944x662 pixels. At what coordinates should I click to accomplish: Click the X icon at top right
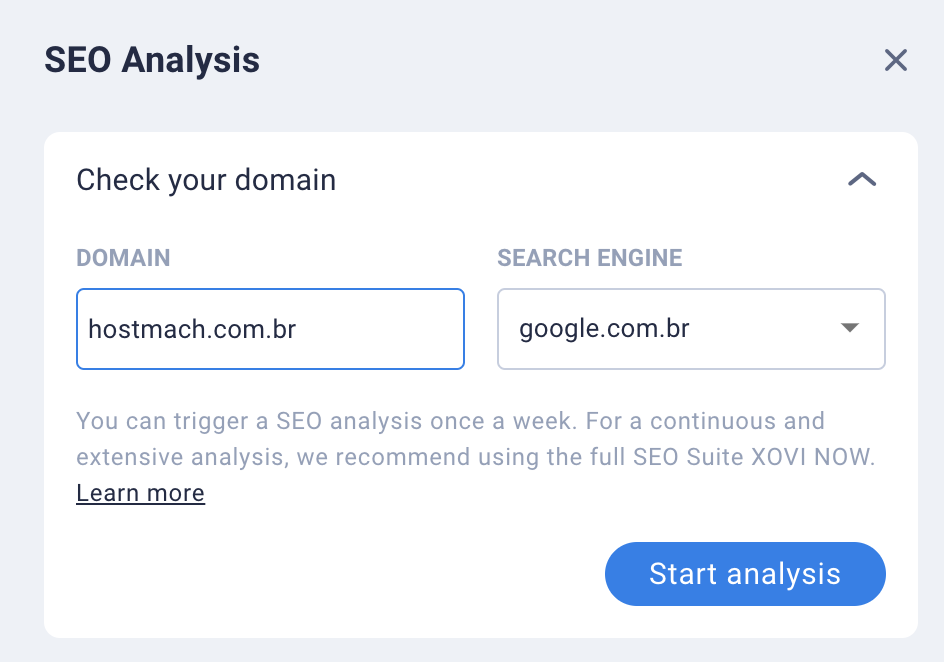tap(896, 60)
